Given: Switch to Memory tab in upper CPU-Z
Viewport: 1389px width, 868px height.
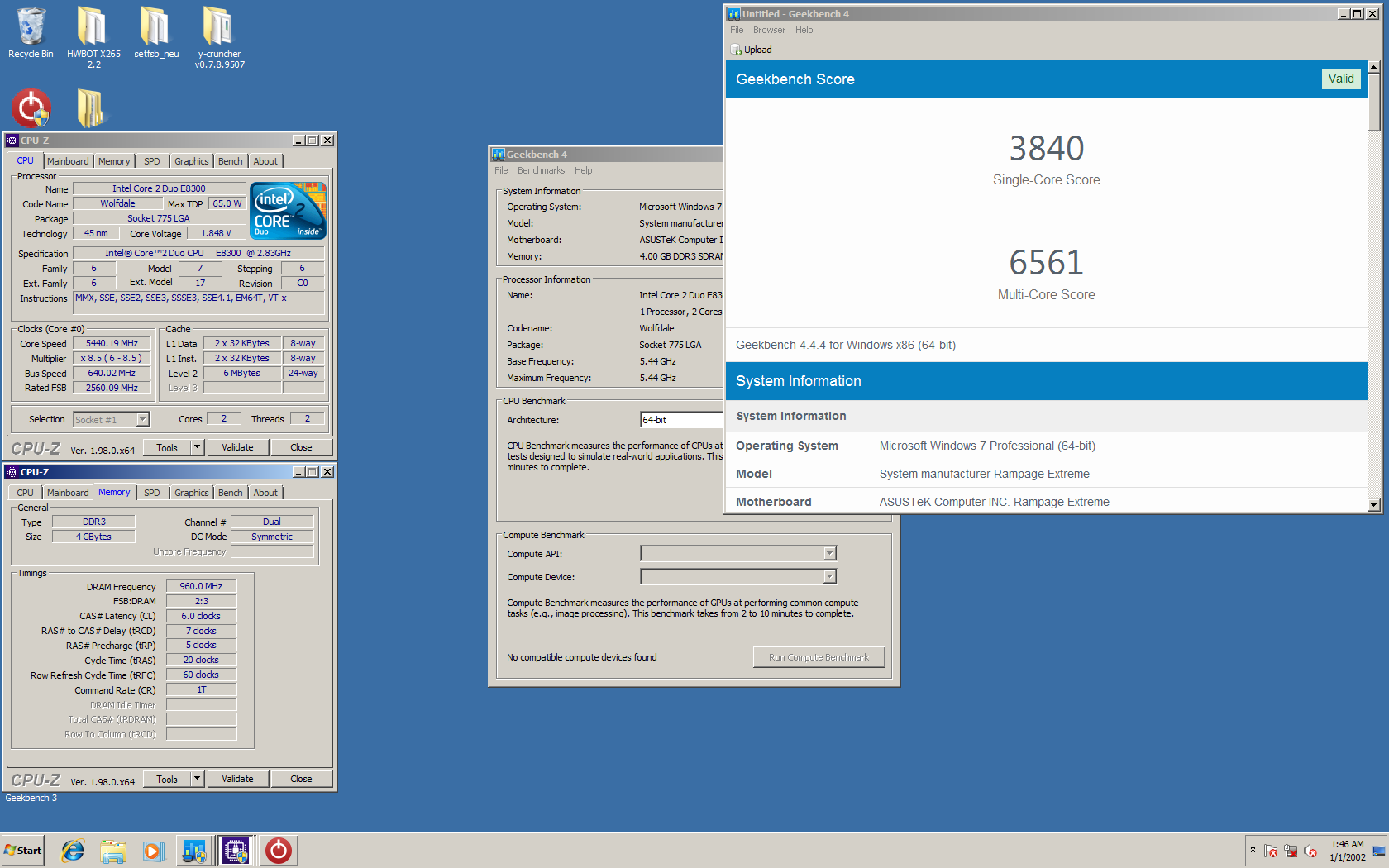Looking at the screenshot, I should [114, 161].
